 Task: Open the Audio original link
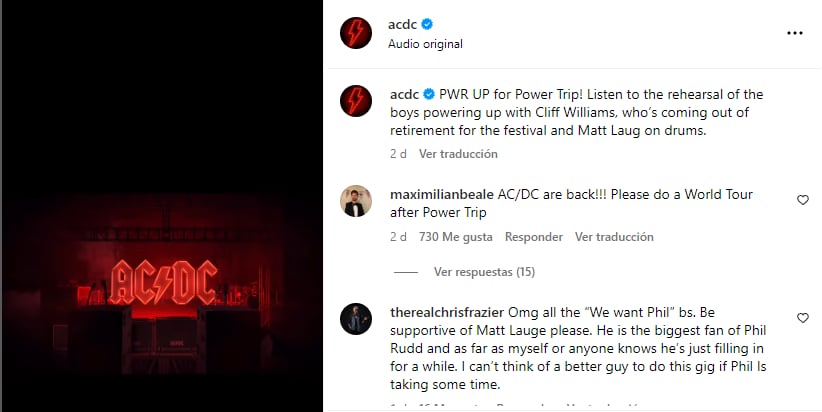[x=425, y=44]
